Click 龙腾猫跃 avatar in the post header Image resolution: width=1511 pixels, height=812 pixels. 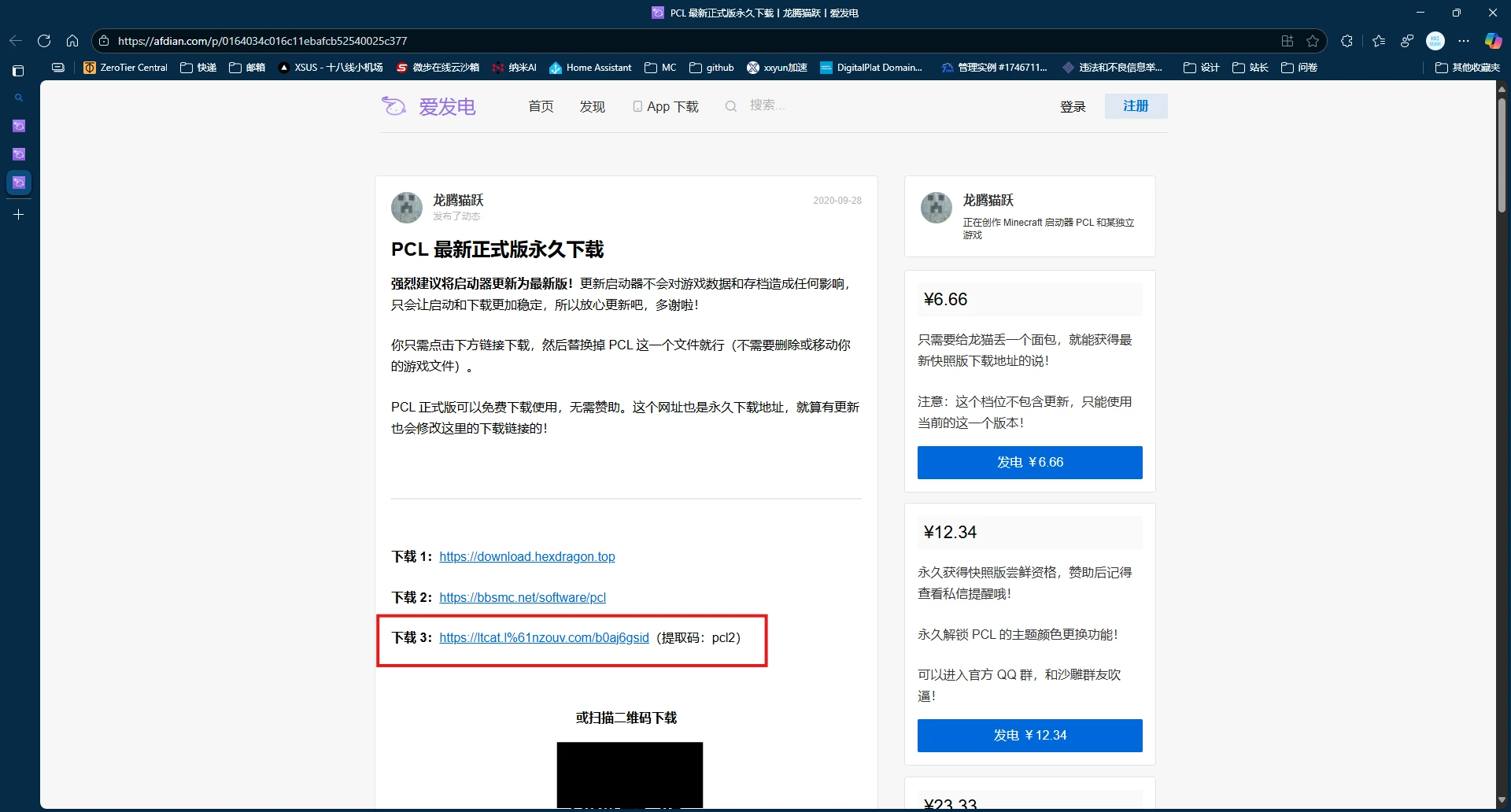tap(407, 208)
